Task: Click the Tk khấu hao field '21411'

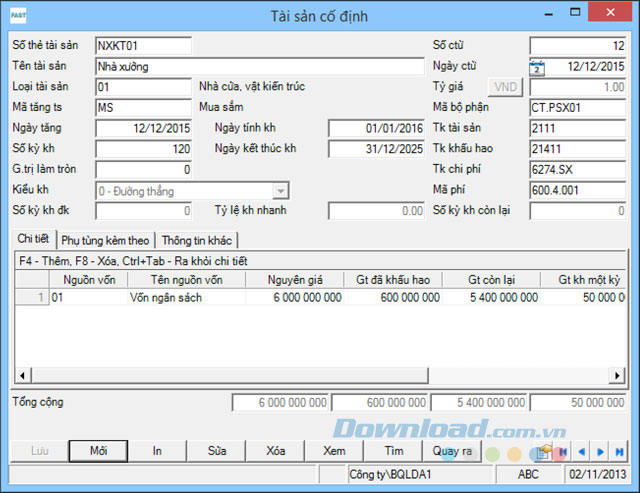Action: click(578, 149)
